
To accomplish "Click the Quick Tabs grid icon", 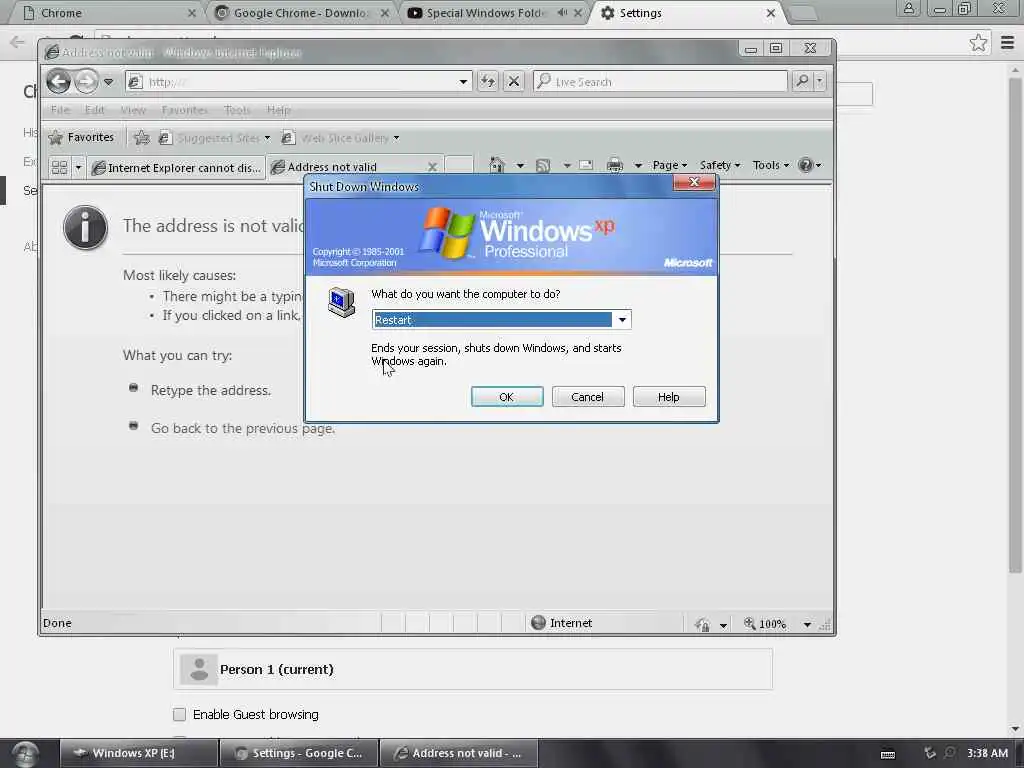I will [x=59, y=167].
